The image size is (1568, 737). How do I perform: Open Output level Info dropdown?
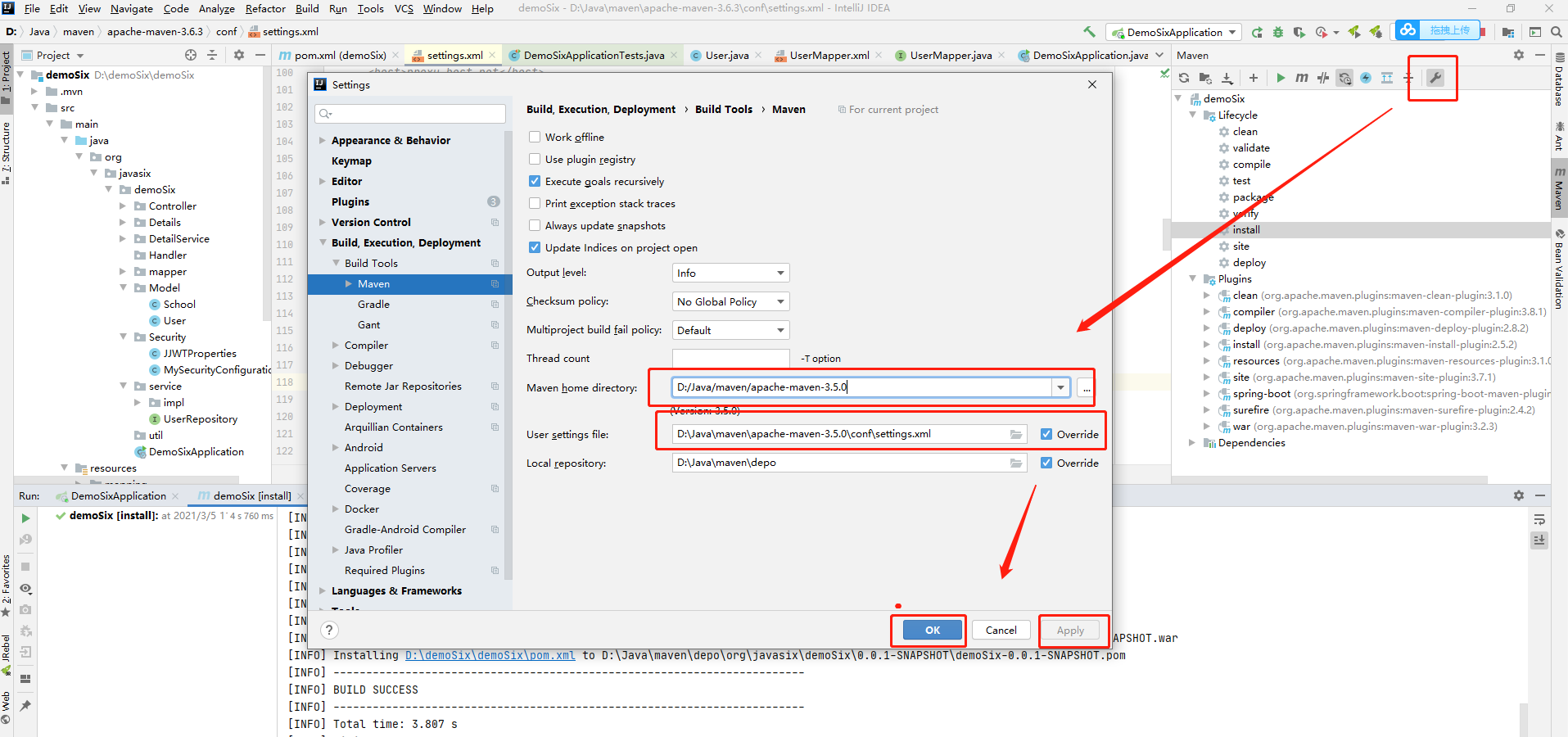(x=730, y=273)
